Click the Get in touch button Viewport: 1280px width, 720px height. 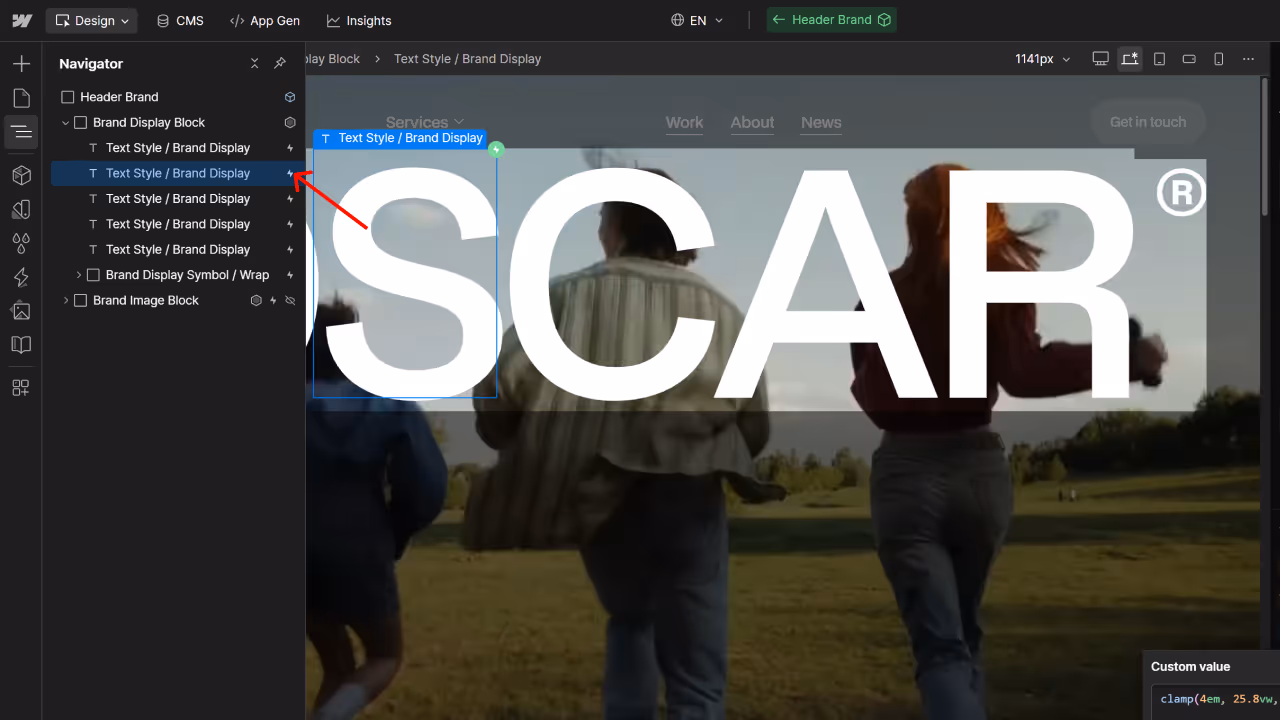1148,122
